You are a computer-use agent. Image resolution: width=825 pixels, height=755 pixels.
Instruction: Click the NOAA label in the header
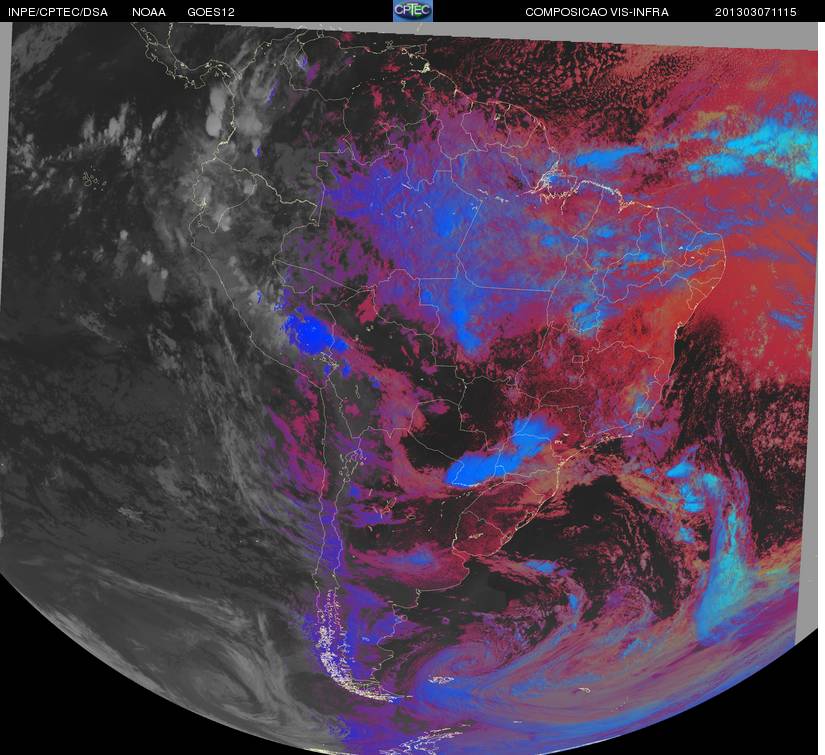(149, 12)
